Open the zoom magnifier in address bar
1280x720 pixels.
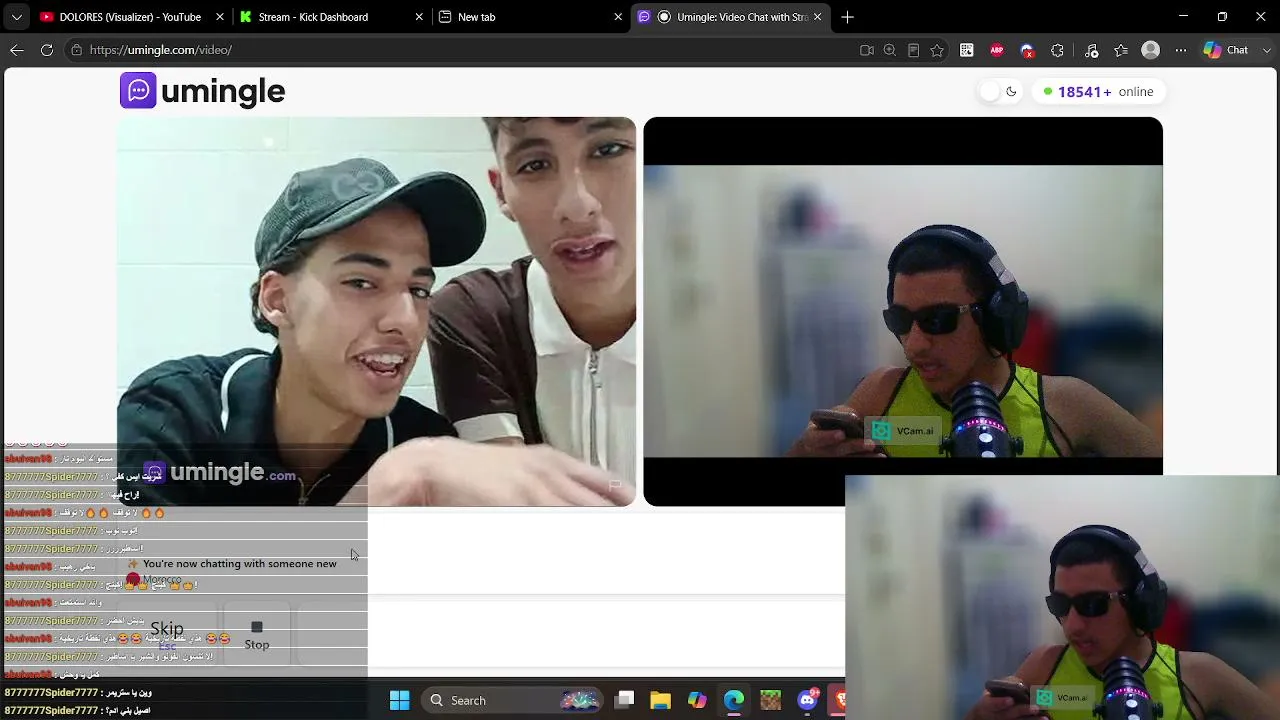pyautogui.click(x=890, y=50)
